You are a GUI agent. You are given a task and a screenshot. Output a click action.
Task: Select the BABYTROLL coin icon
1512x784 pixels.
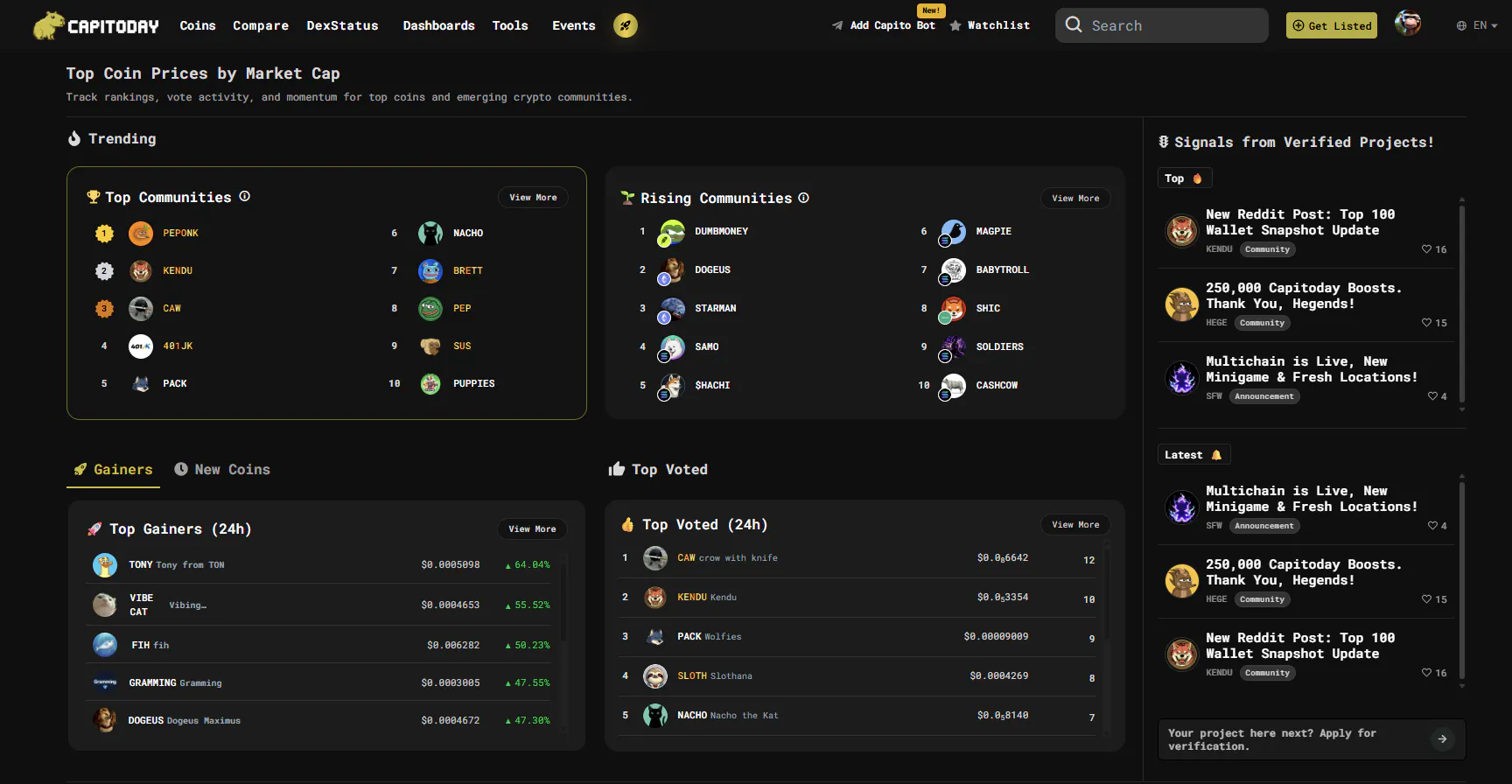(x=953, y=270)
